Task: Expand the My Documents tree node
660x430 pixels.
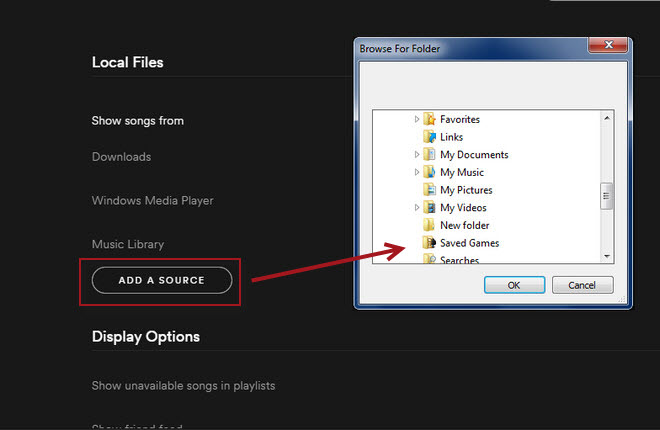Action: [417, 155]
